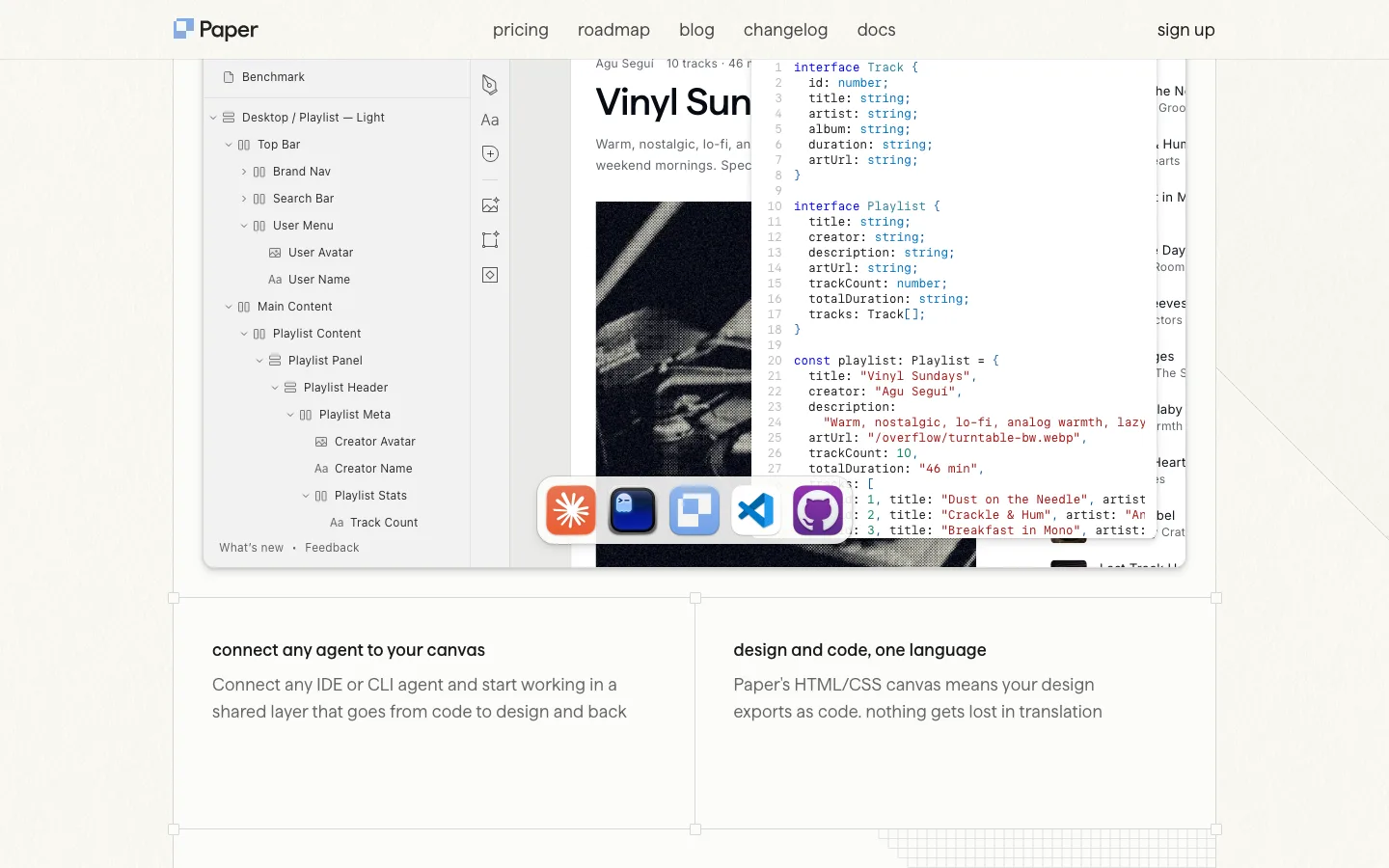This screenshot has width=1389, height=868.
Task: Open the ghost terminal app in dock
Action: tap(633, 510)
